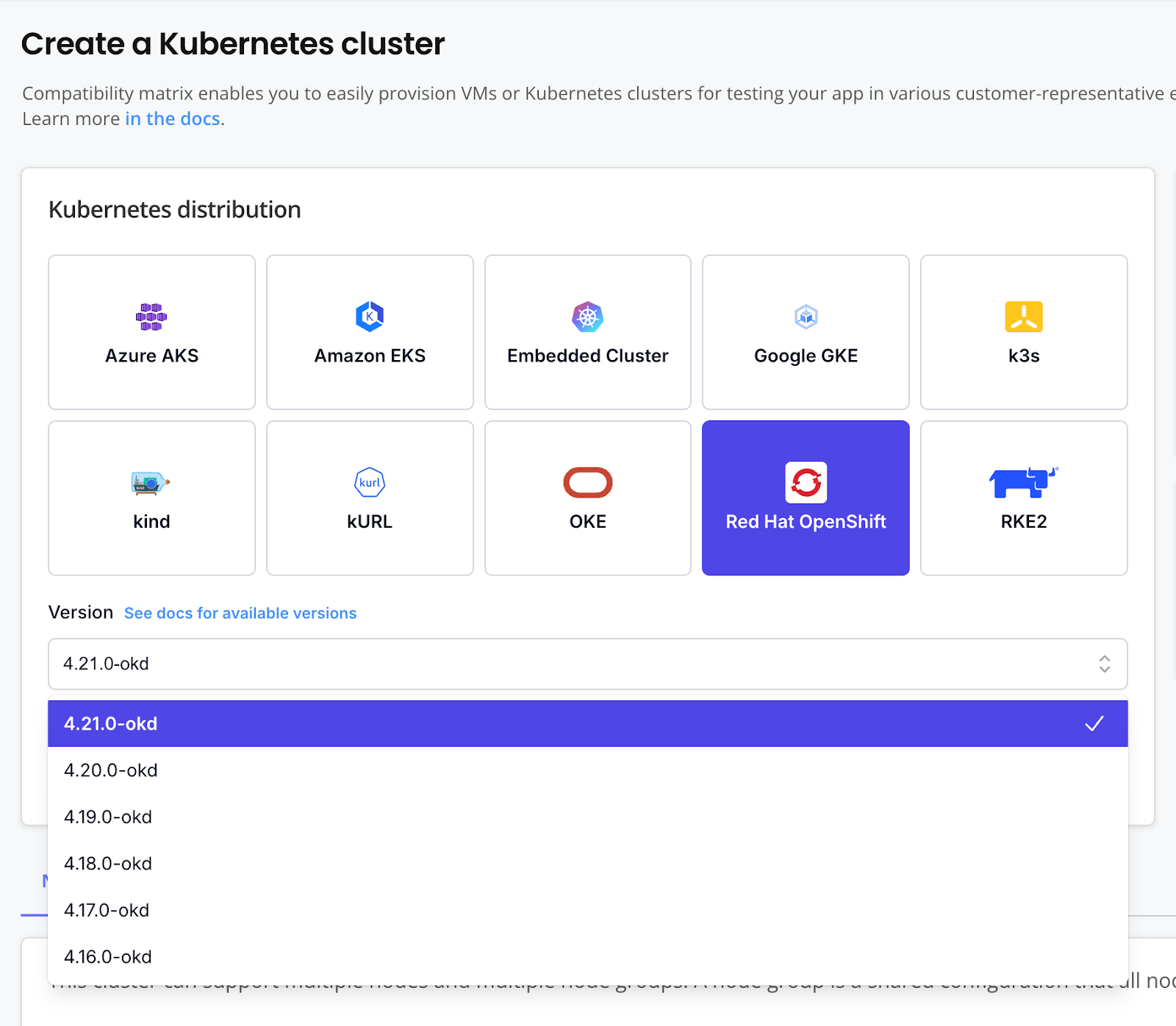Click the 'Kubernetes distribution' section heading
Screen dimensions: 1176x1026
[175, 210]
